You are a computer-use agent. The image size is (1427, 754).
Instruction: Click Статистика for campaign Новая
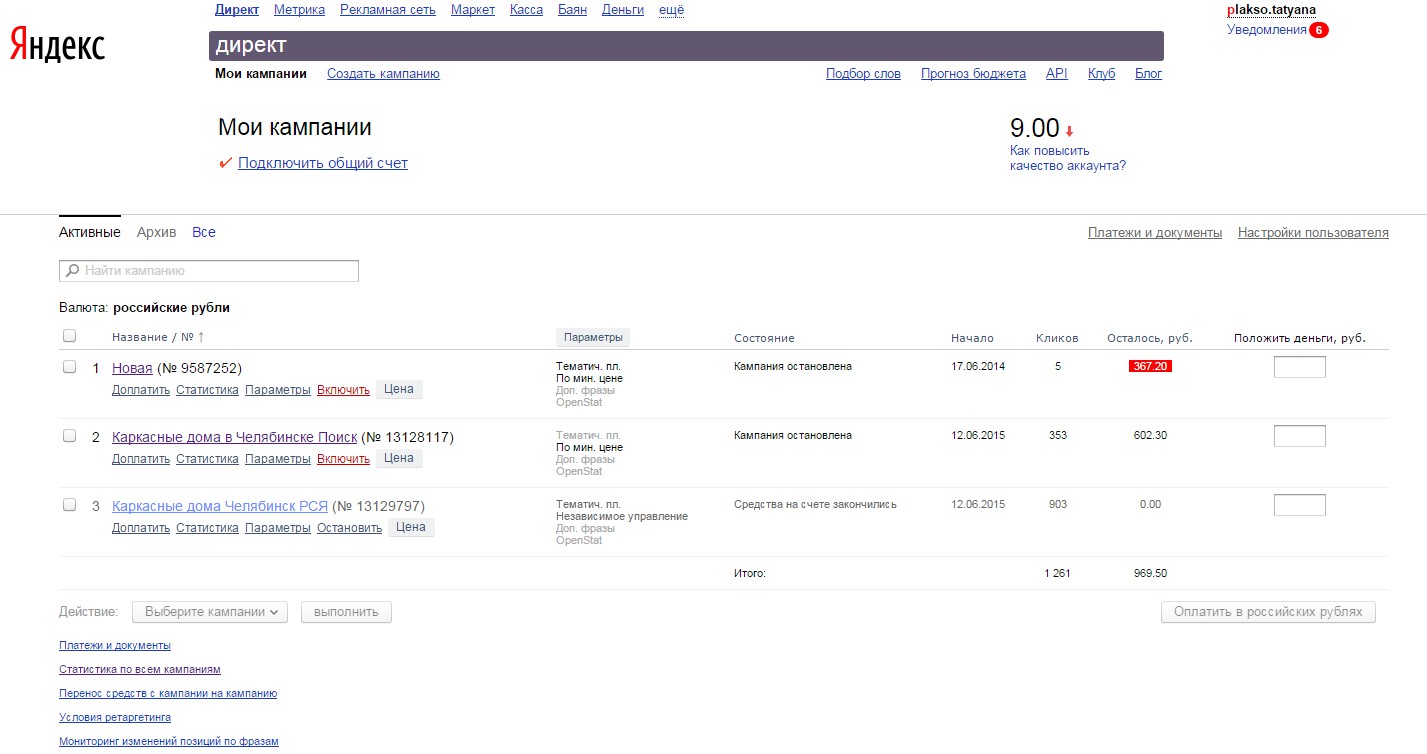click(x=207, y=390)
